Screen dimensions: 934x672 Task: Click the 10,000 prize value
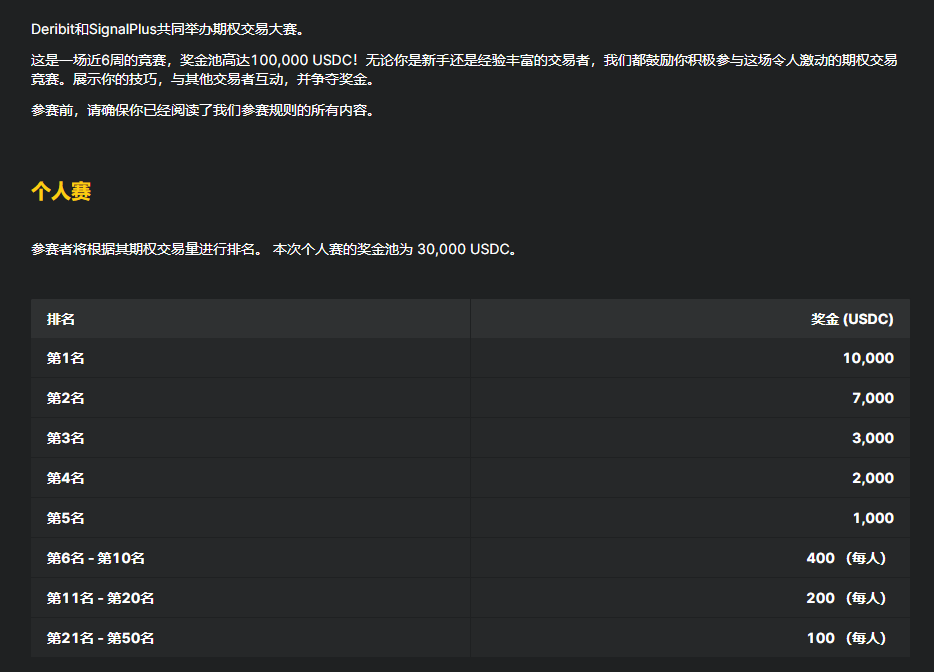868,358
